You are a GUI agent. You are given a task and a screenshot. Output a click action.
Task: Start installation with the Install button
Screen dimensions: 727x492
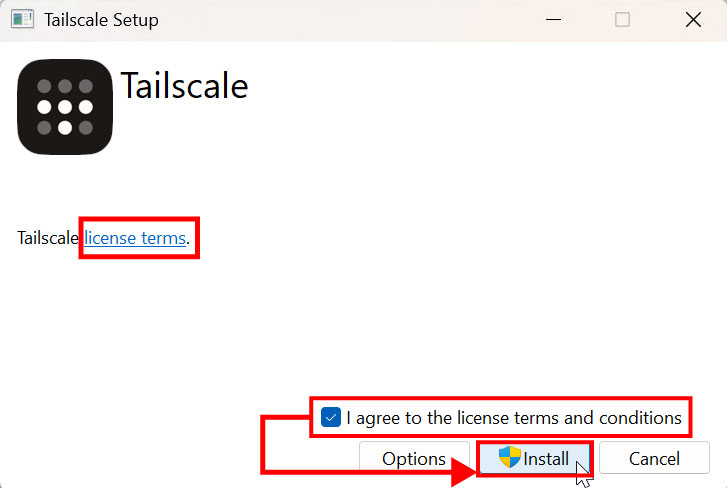[x=535, y=458]
